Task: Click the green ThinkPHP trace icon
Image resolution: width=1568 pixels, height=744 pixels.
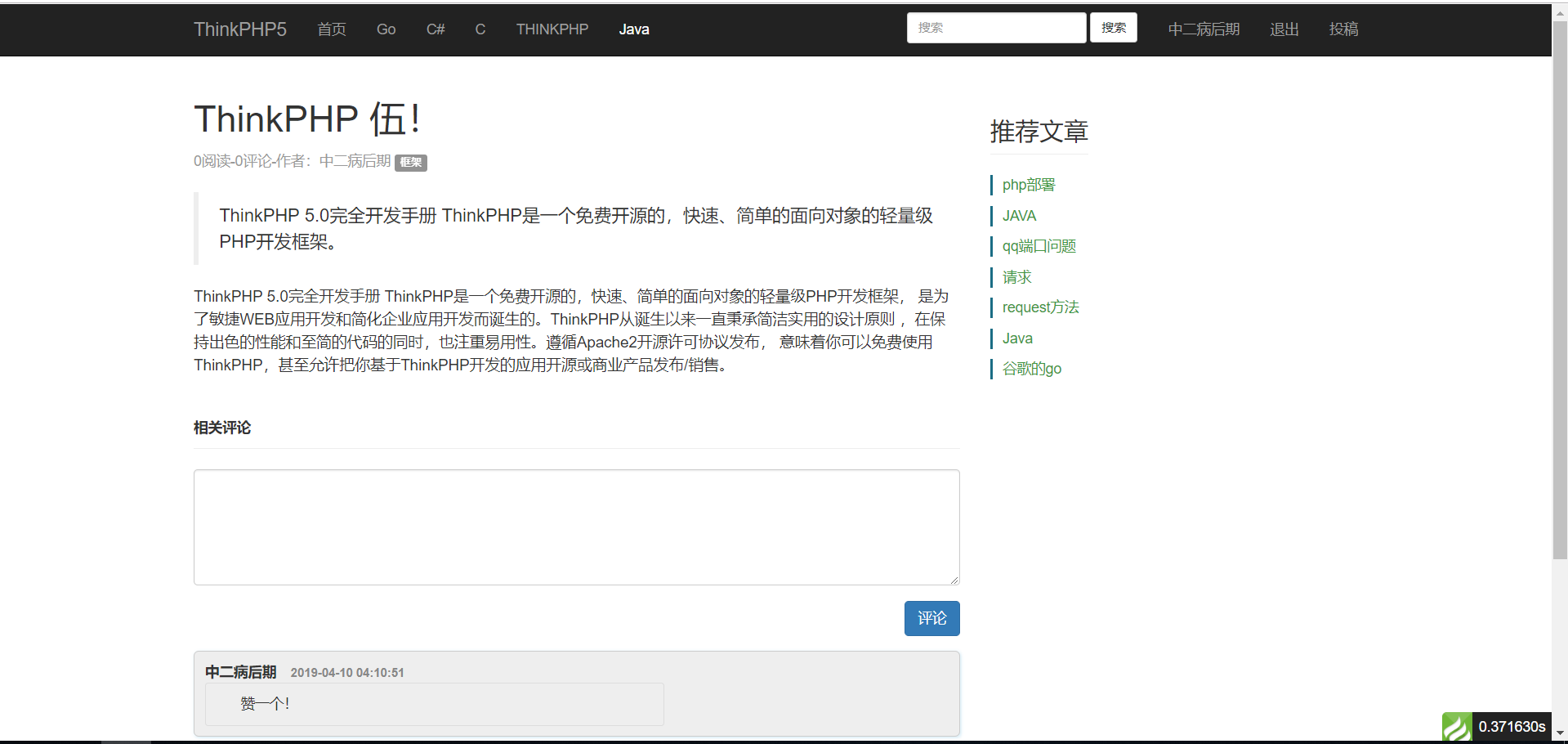Action: coord(1457,727)
